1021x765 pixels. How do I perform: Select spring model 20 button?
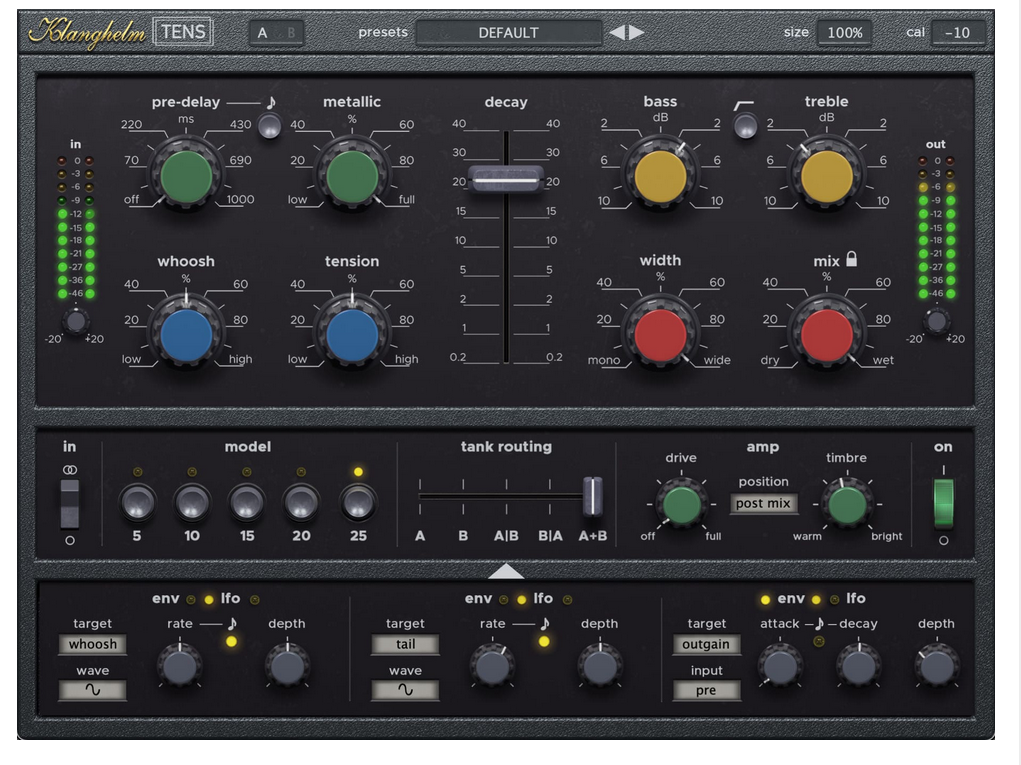tap(301, 503)
